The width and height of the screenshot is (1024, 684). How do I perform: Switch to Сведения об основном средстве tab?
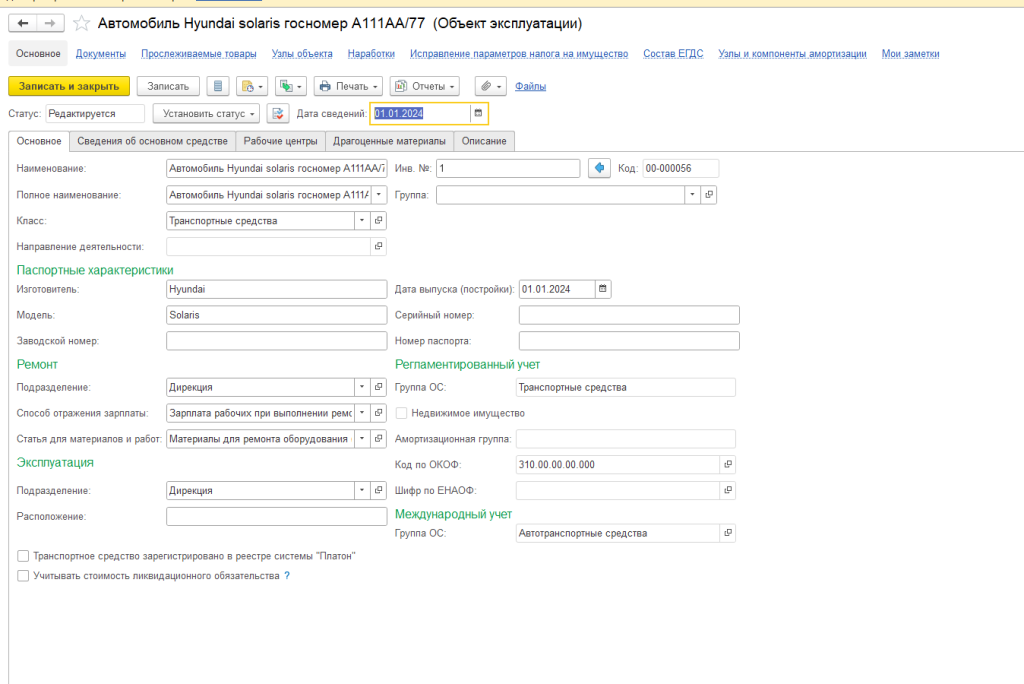click(x=153, y=141)
